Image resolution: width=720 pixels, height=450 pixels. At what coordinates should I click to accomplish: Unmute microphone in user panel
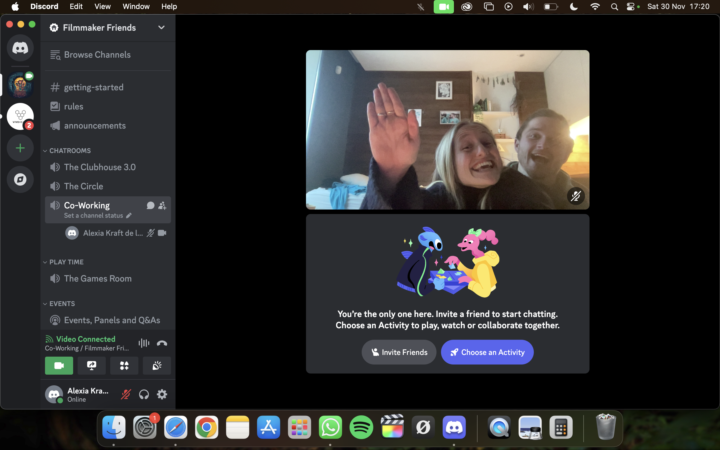tap(126, 395)
